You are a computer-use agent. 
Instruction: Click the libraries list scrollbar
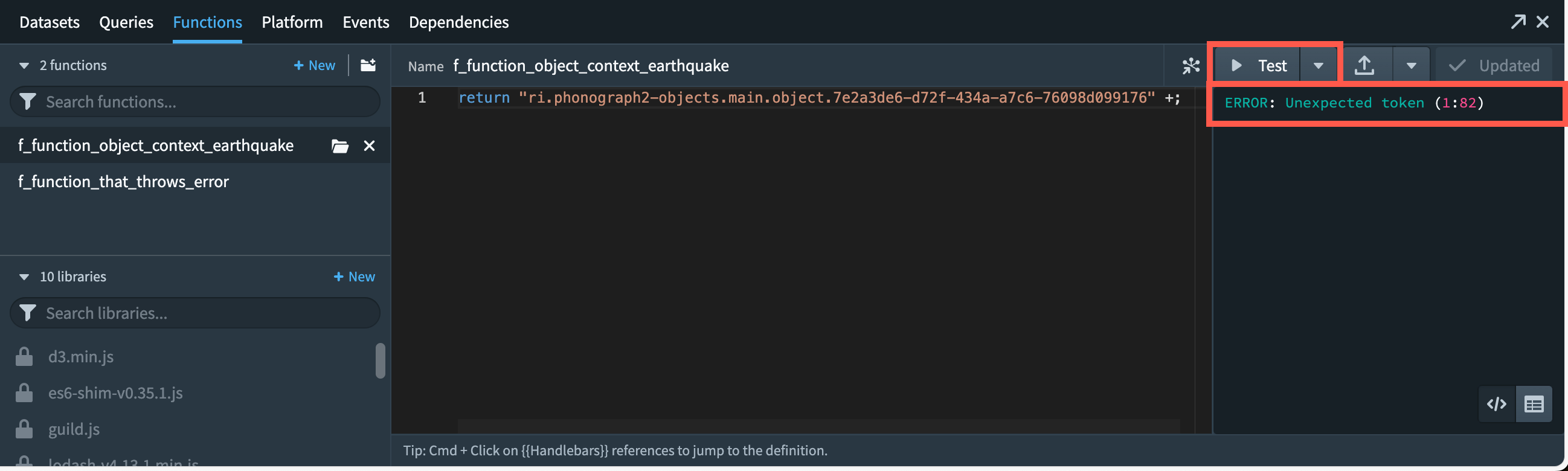381,361
